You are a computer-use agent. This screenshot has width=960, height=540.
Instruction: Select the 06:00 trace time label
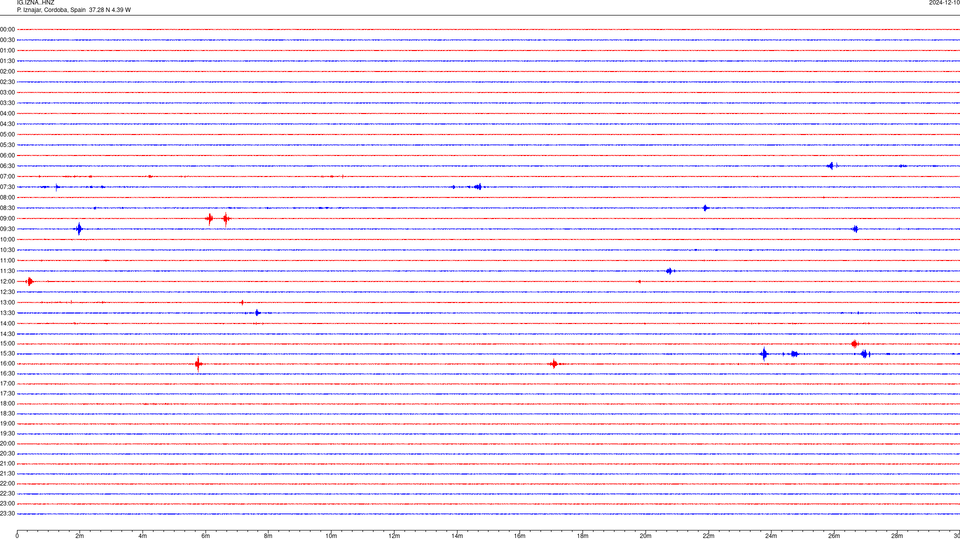click(7, 156)
